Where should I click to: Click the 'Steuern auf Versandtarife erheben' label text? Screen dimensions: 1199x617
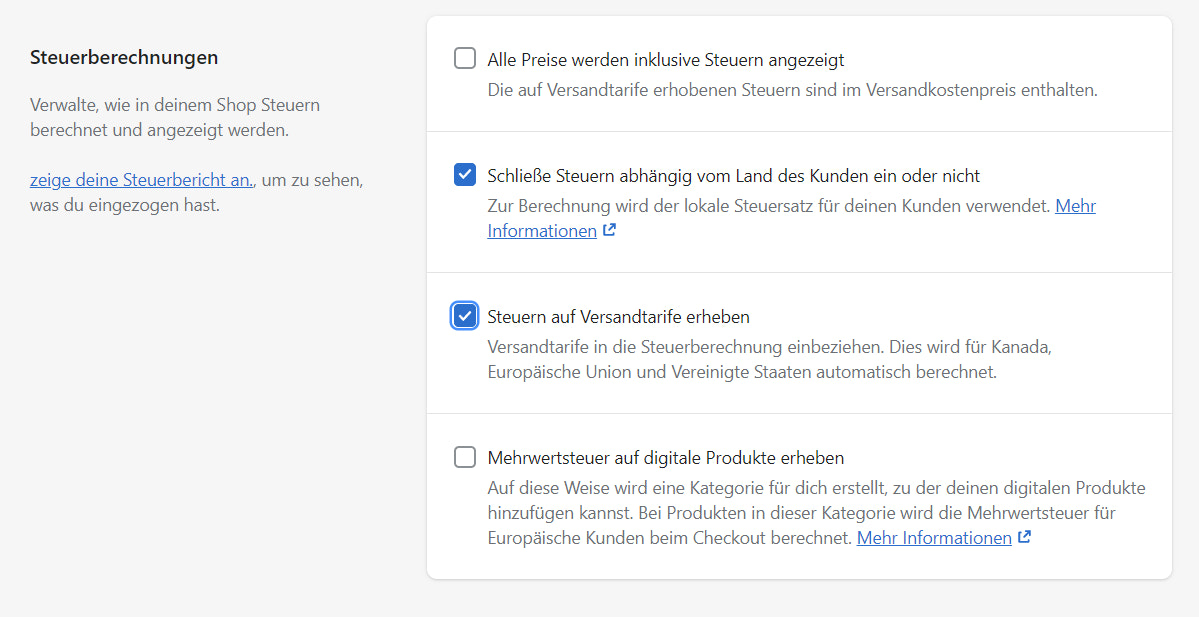click(618, 317)
